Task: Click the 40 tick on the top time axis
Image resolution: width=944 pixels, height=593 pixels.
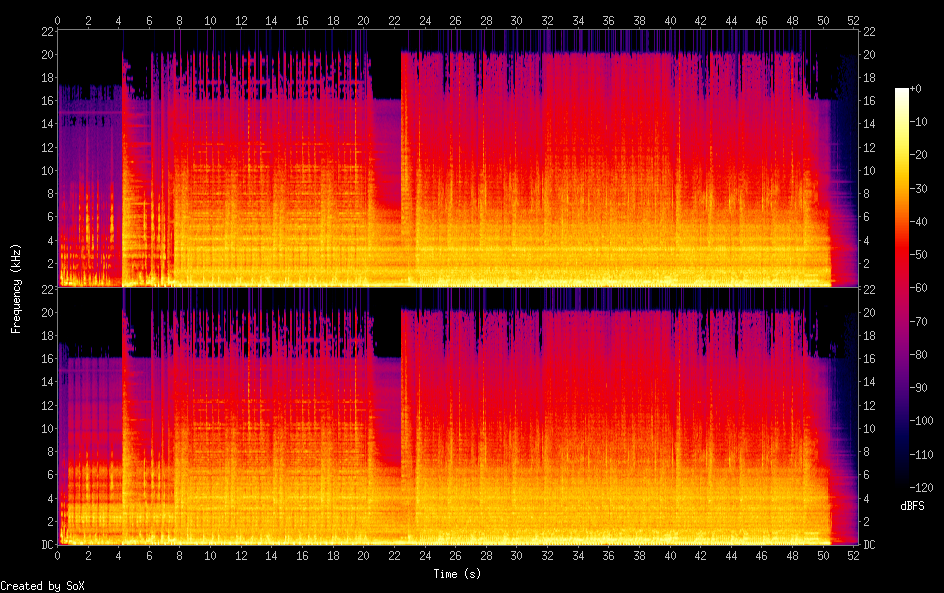Action: coord(670,20)
